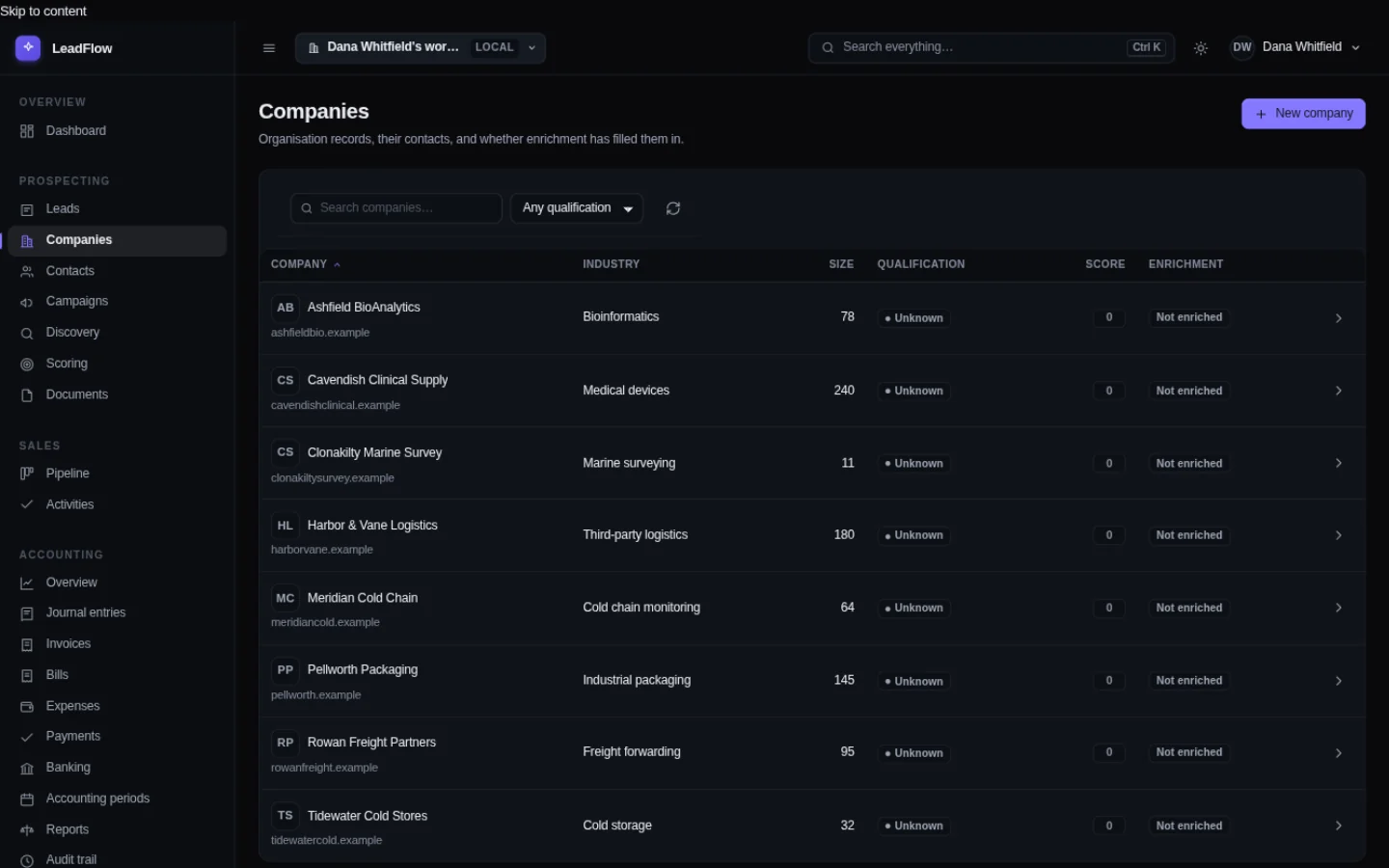The width and height of the screenshot is (1389, 868).
Task: Click the QUALIFICATION column header
Action: tap(920, 264)
